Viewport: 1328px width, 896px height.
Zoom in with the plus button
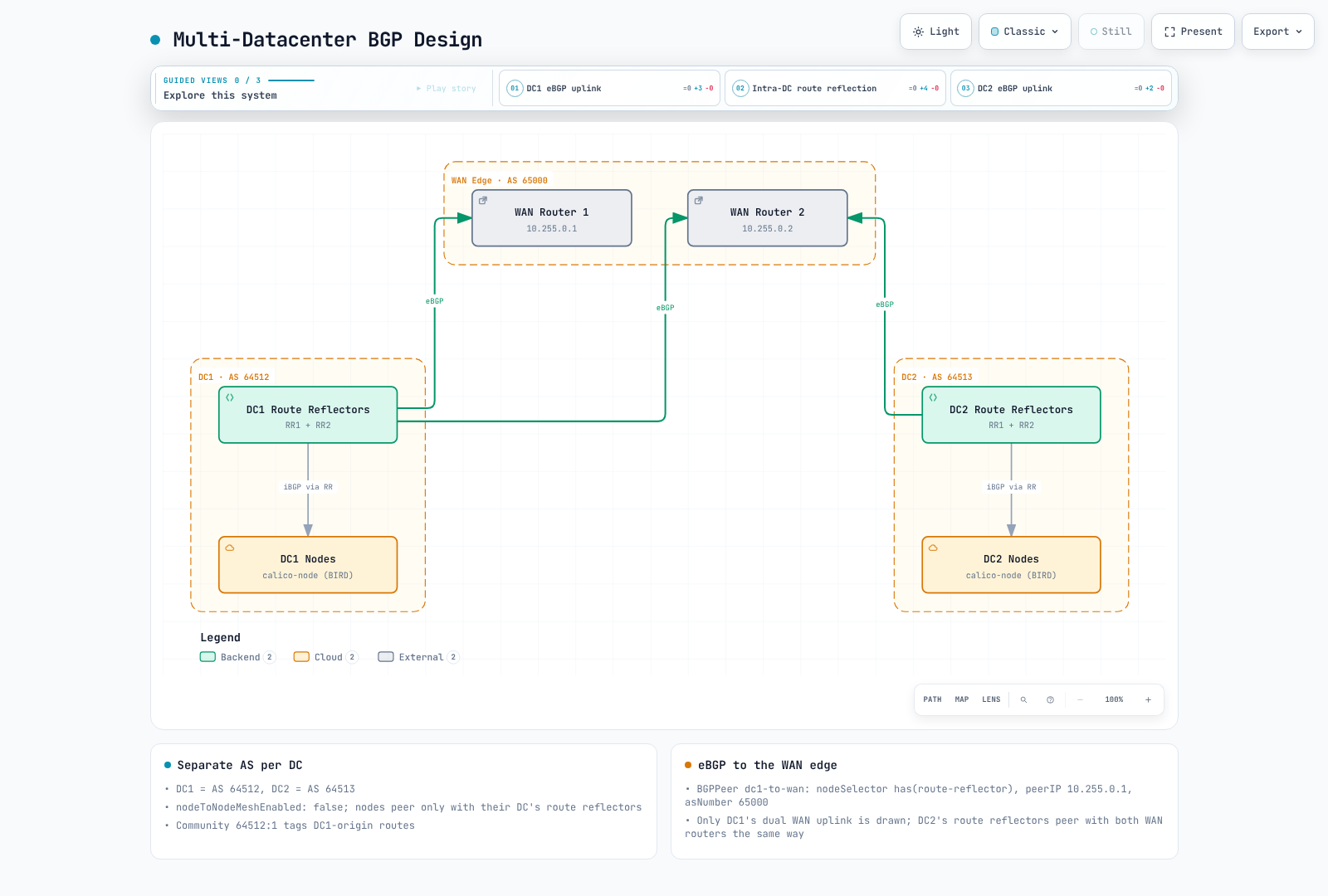coord(1148,699)
